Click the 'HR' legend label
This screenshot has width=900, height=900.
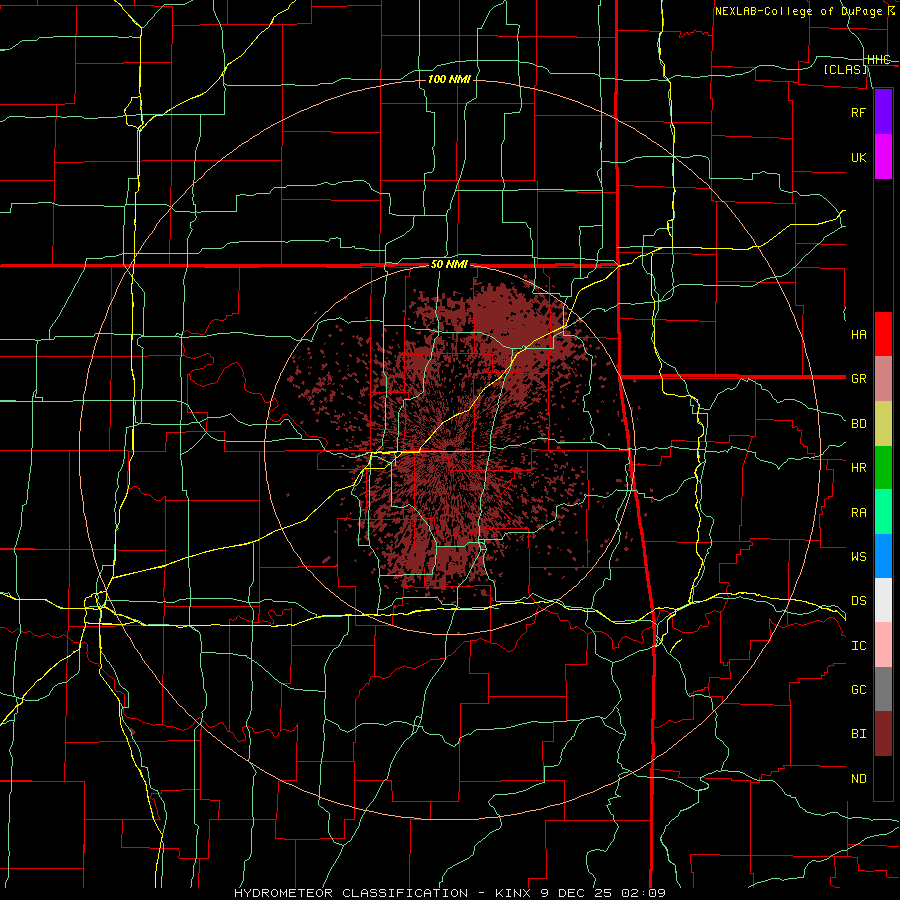coord(858,468)
